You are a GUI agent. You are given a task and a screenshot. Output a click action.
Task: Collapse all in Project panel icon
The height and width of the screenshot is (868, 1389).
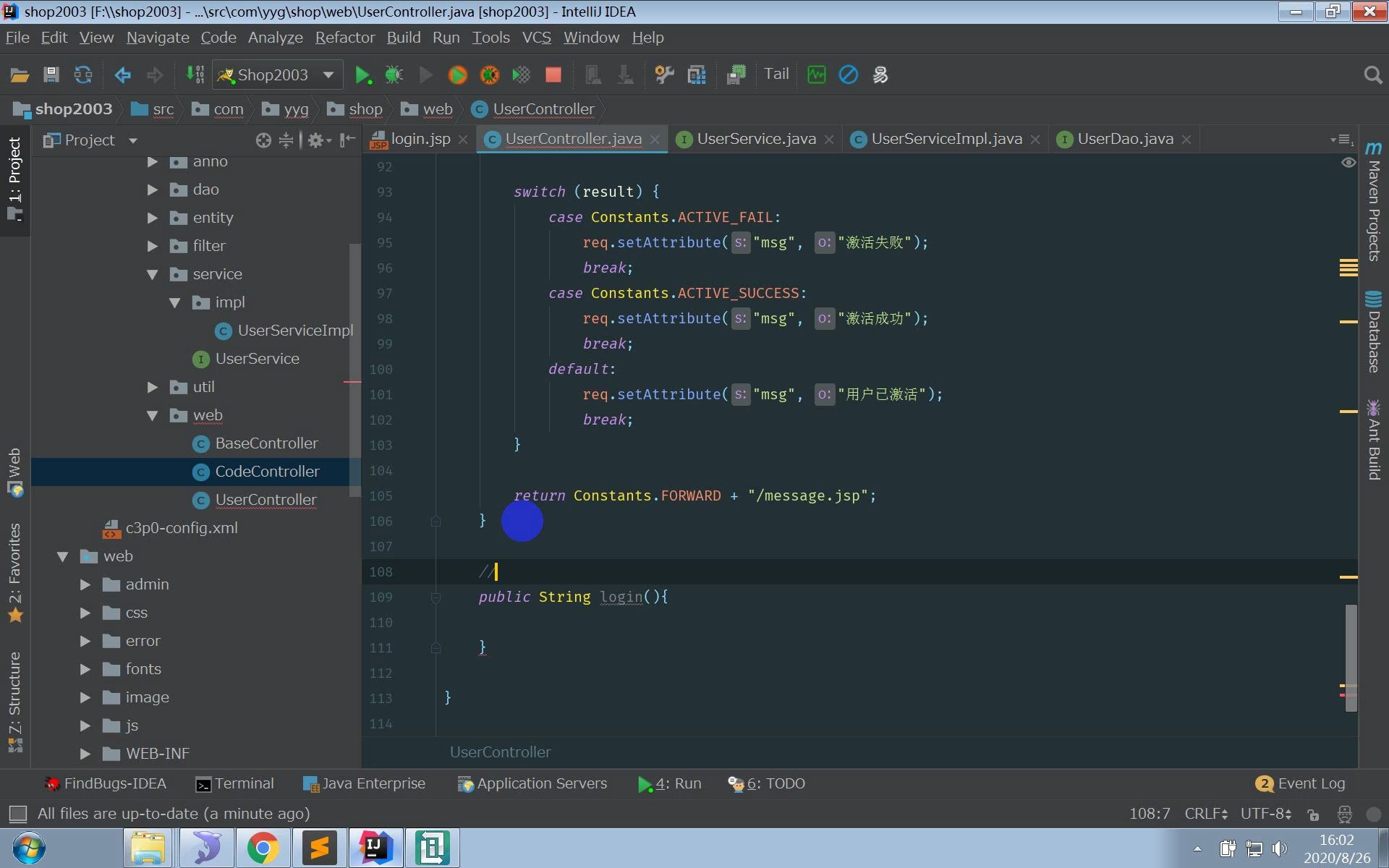coord(286,140)
